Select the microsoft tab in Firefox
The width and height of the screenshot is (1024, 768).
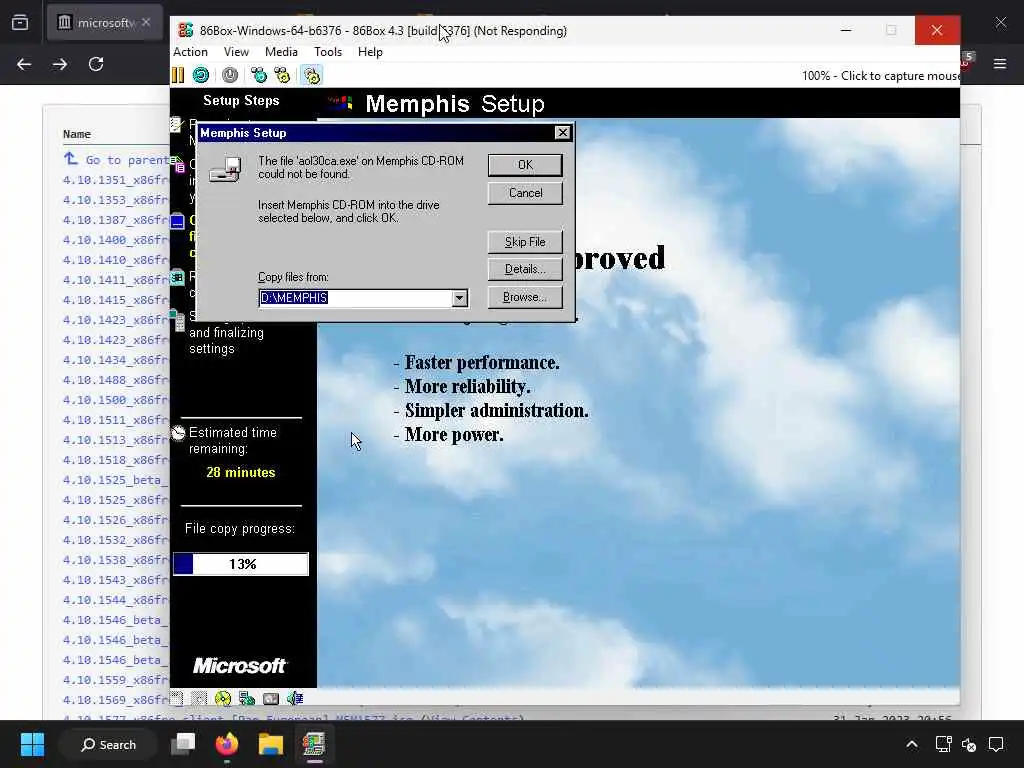point(104,23)
